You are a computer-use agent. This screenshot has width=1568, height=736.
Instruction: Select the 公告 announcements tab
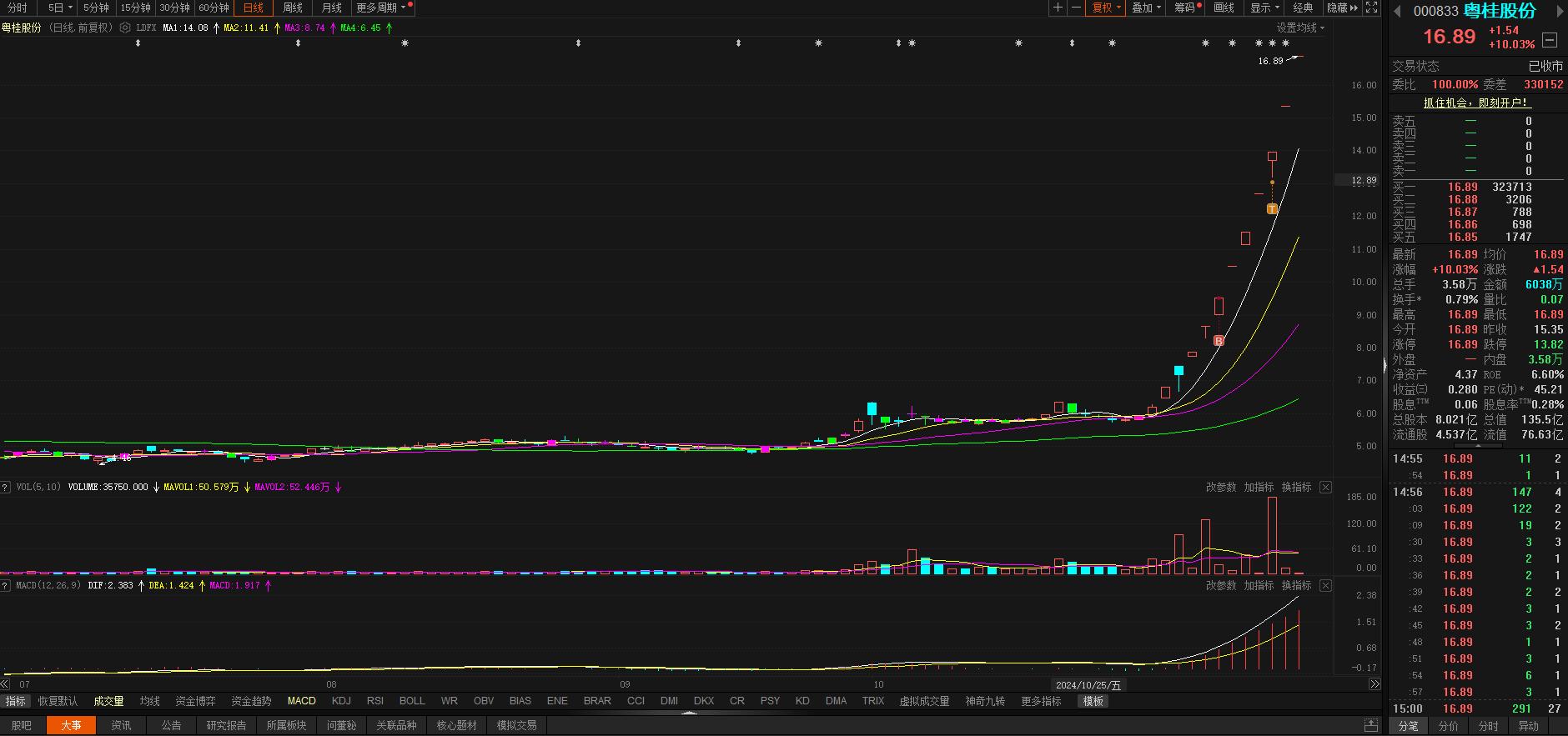[x=171, y=725]
